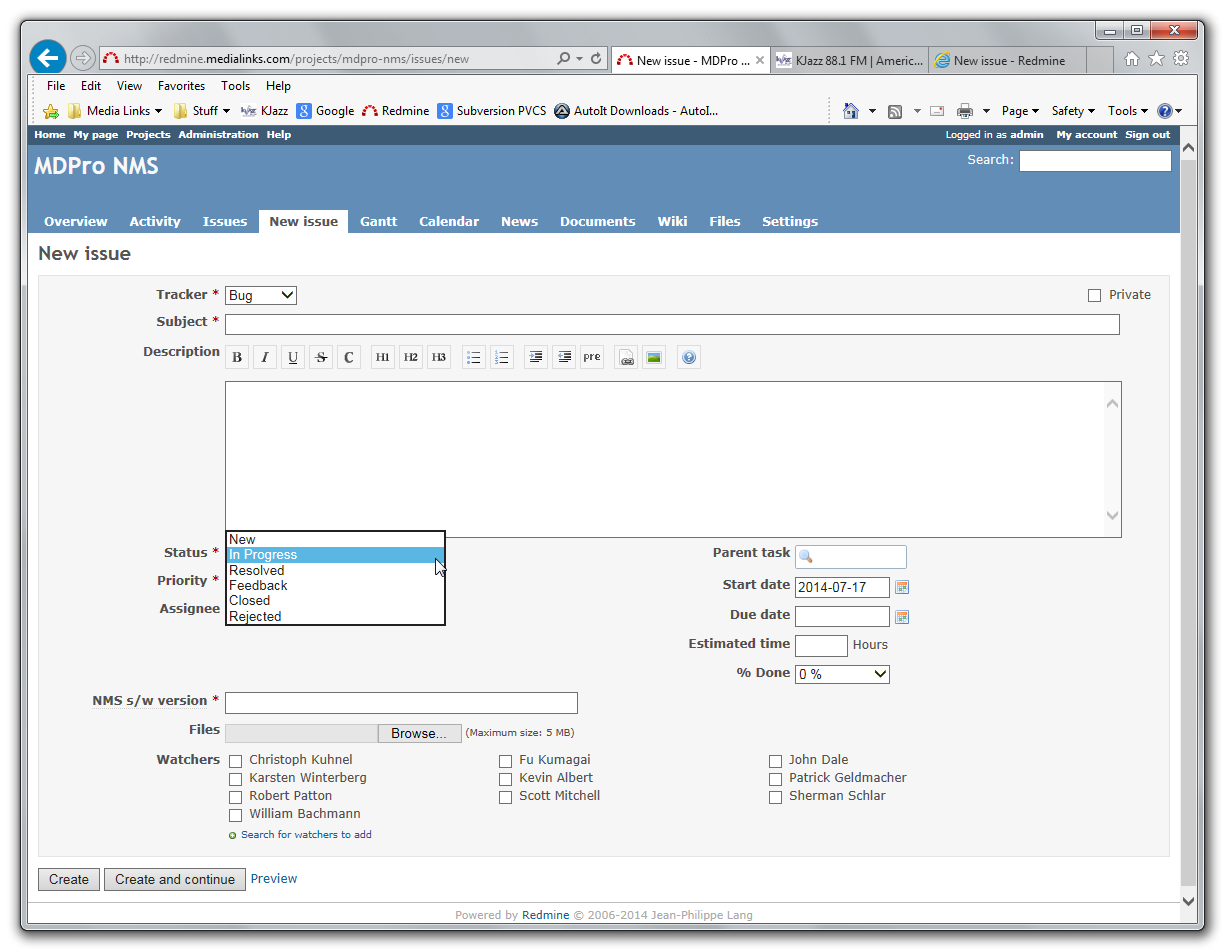Screen dimensions: 1225x951
Task: Open the Tracker dropdown
Action: pyautogui.click(x=261, y=295)
